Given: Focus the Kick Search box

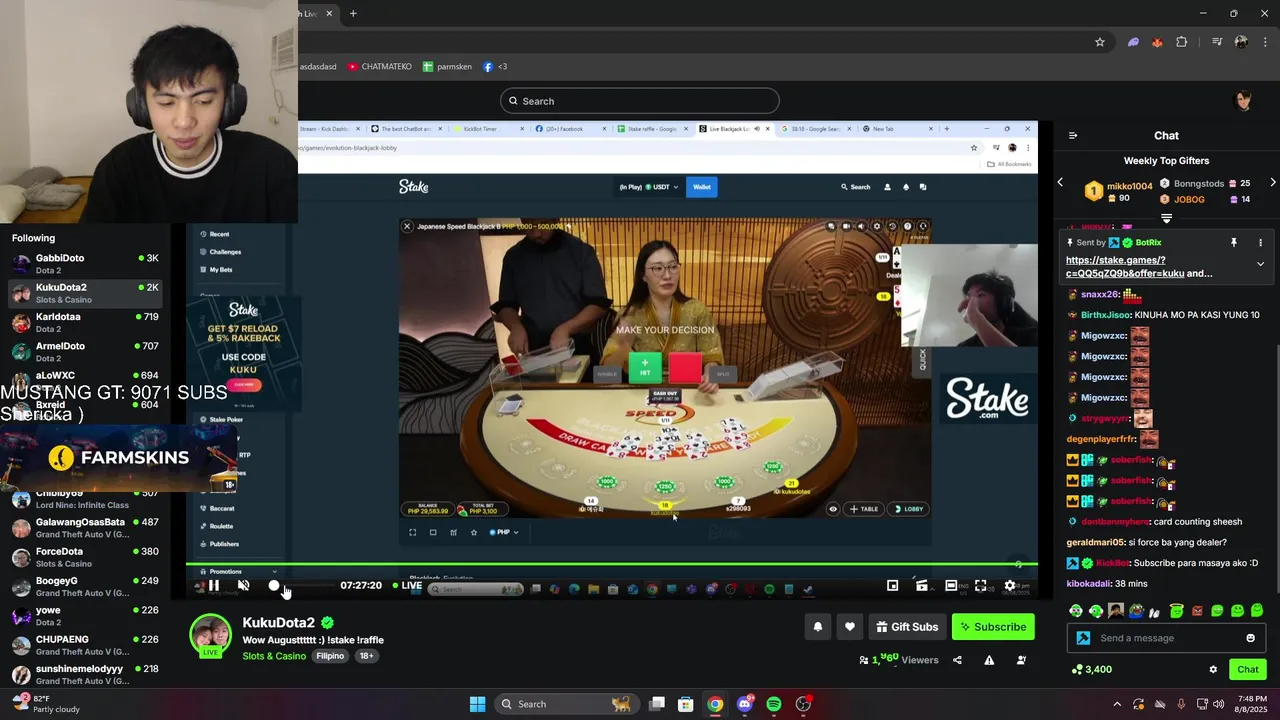Looking at the screenshot, I should tap(640, 101).
